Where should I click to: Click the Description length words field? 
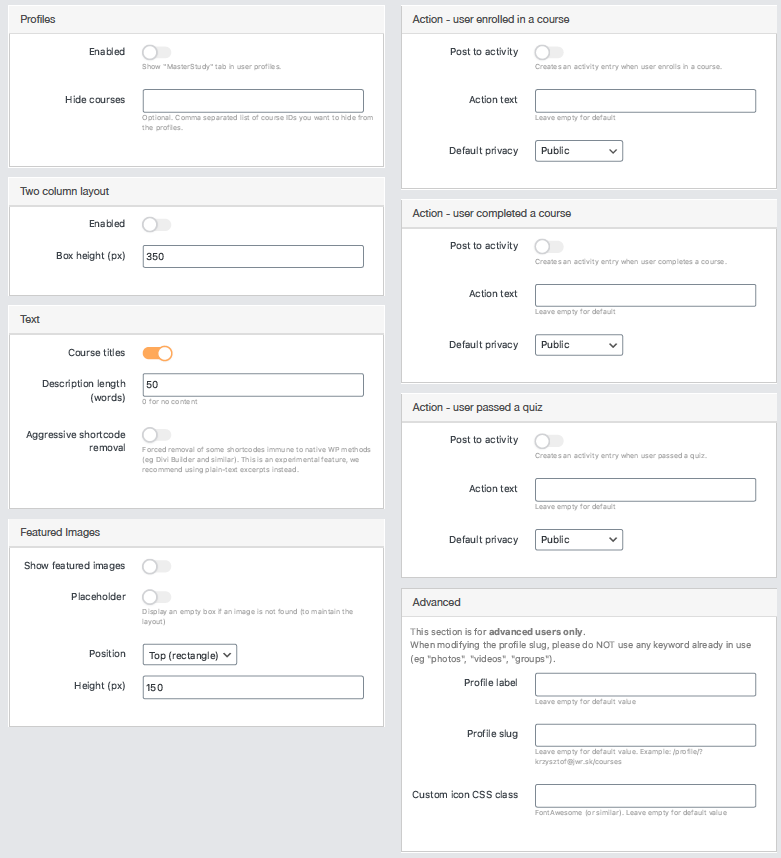pyautogui.click(x=253, y=385)
